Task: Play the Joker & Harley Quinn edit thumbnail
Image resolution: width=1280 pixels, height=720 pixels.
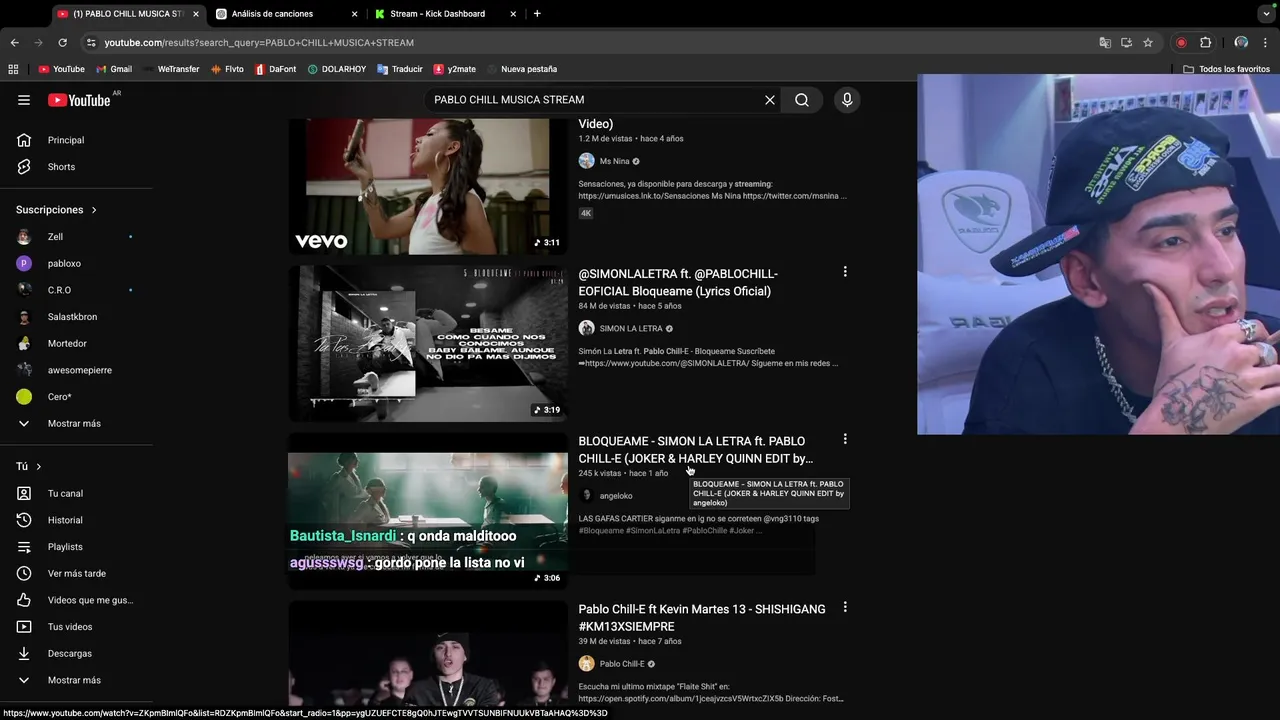Action: click(x=428, y=511)
